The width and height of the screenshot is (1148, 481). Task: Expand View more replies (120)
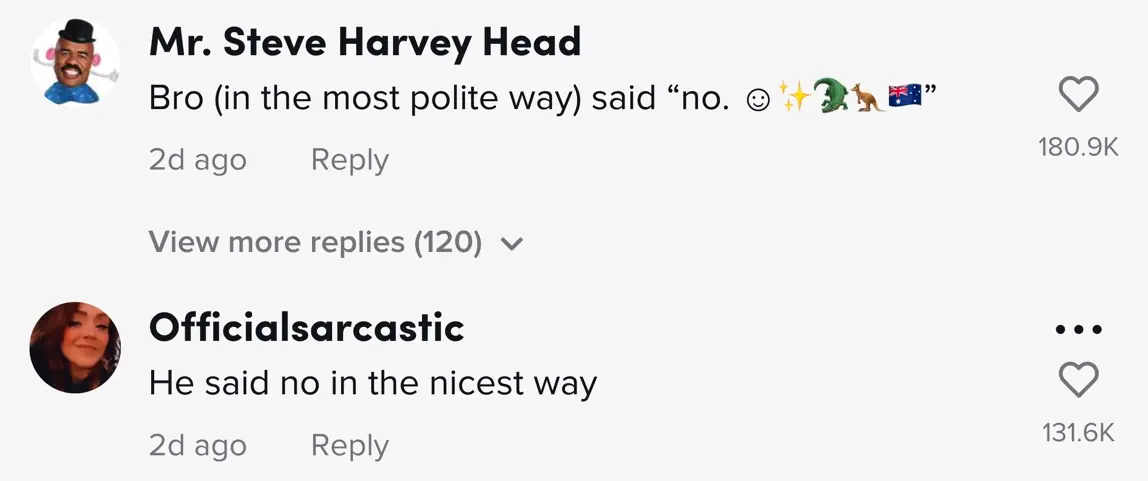(x=315, y=242)
